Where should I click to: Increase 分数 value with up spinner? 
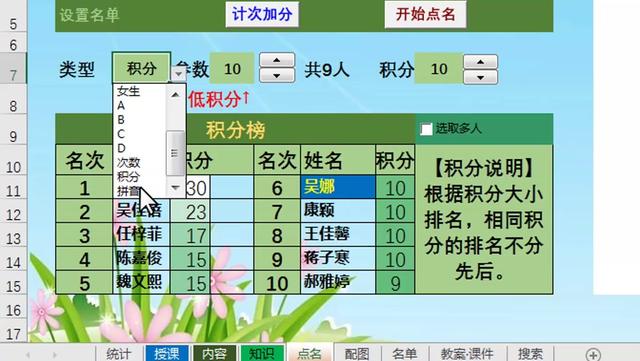pos(277,60)
